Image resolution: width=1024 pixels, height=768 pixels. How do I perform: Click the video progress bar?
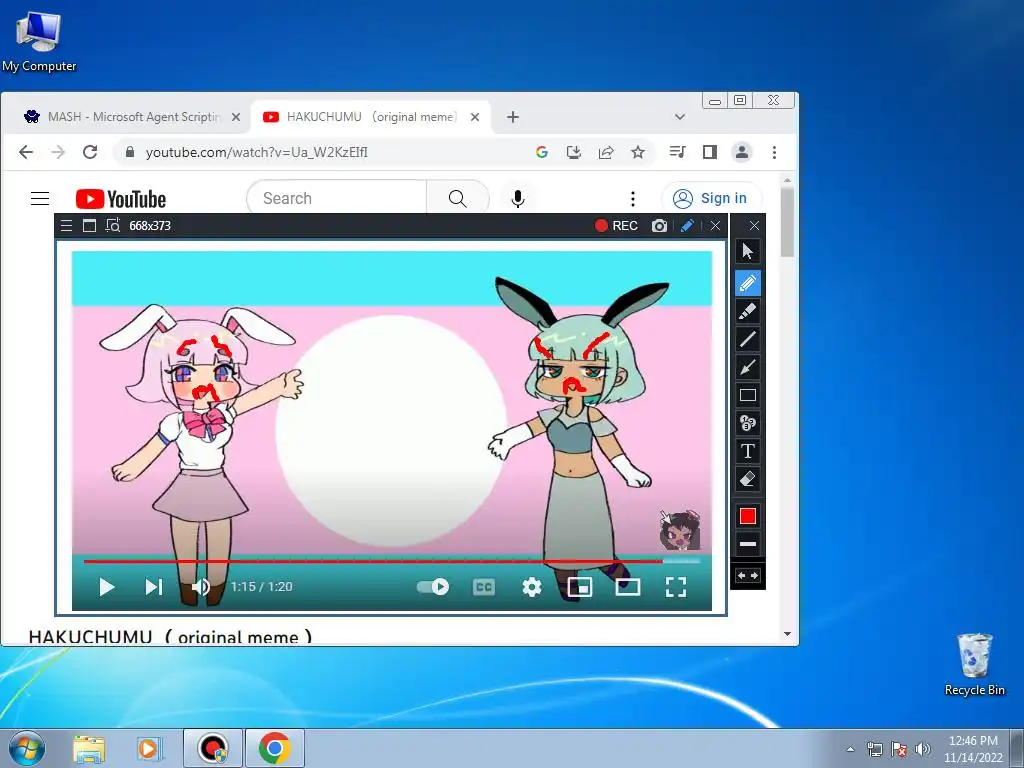click(392, 560)
